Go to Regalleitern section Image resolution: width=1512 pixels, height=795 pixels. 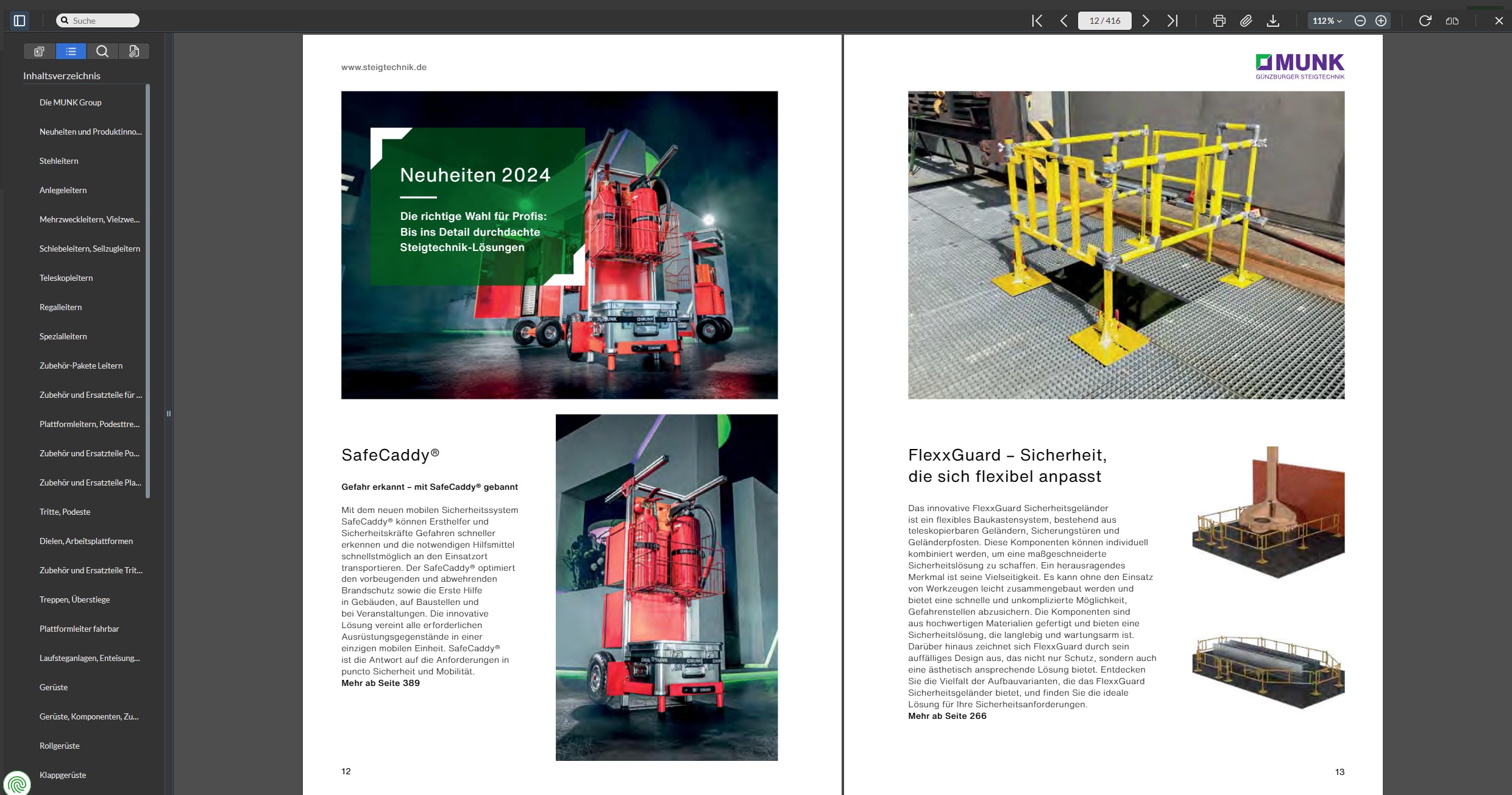tap(61, 307)
